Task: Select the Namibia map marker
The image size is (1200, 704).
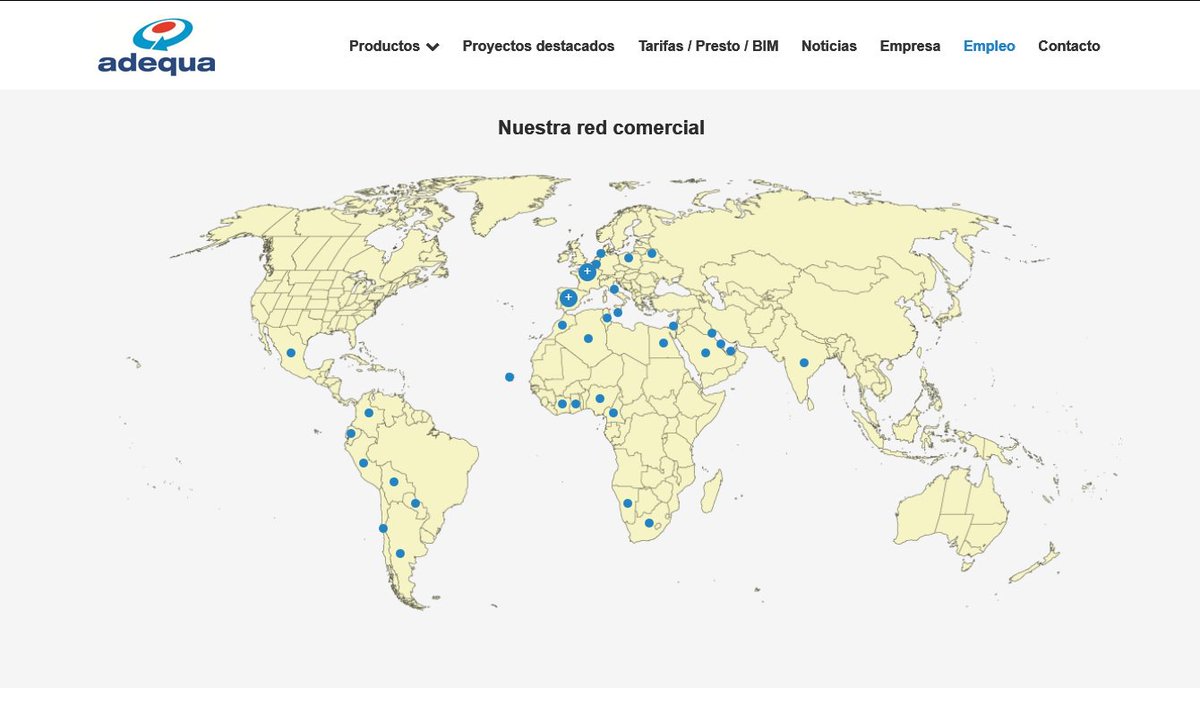Action: [x=627, y=503]
